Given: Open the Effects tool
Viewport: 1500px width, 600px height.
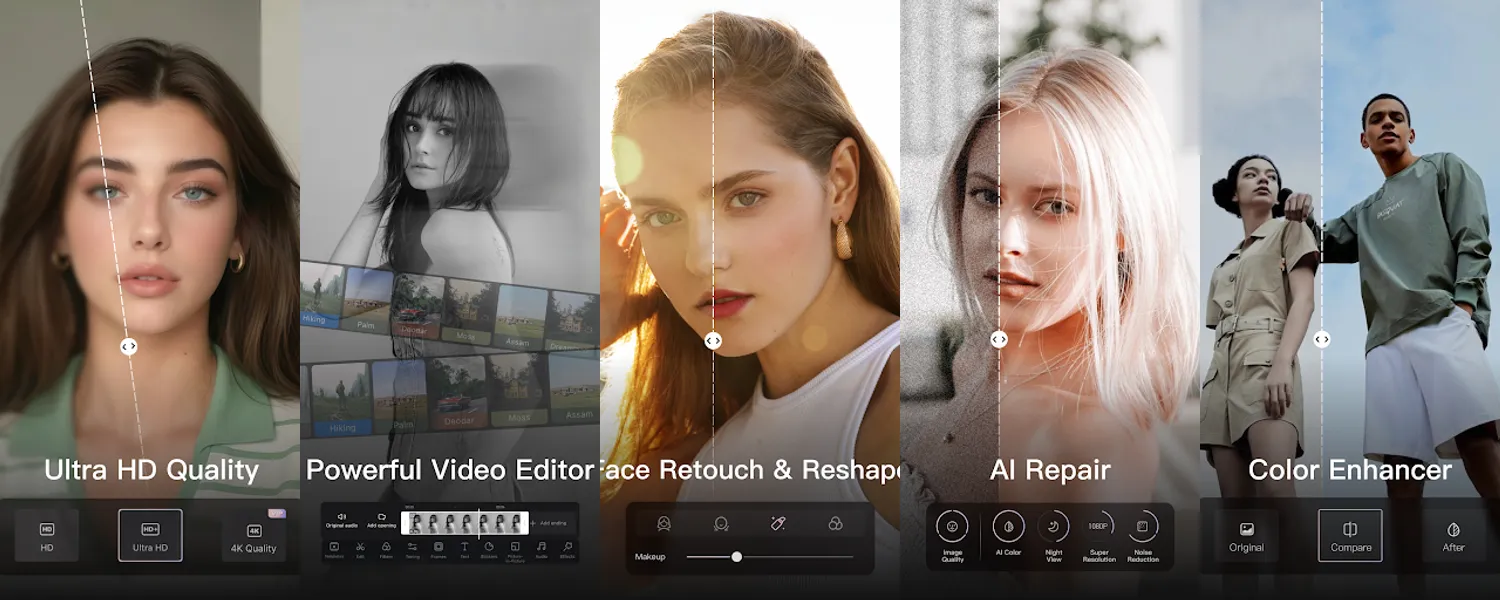Looking at the screenshot, I should pyautogui.click(x=568, y=546).
